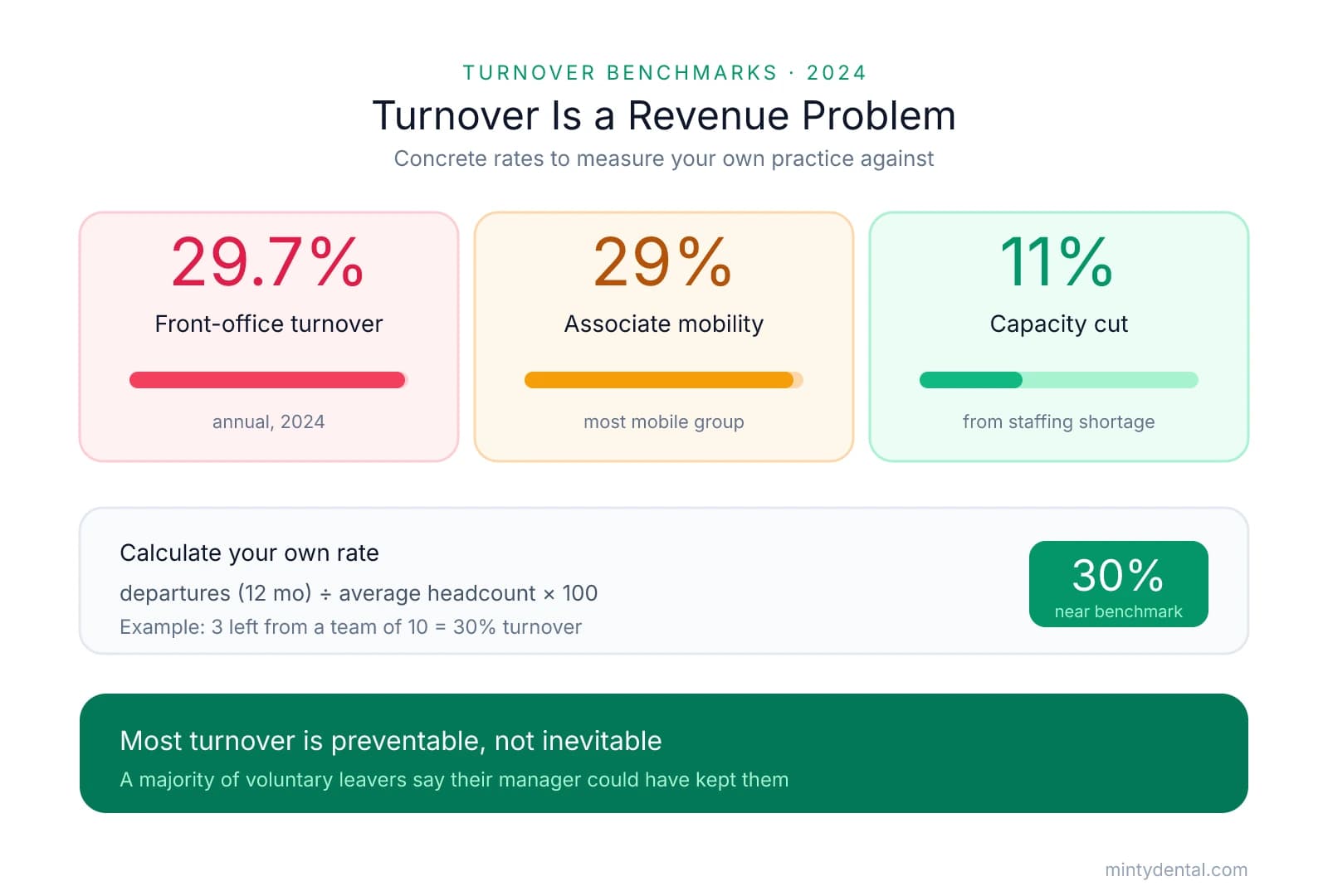Click the departures ÷ average headcount formula
Screen dimensions: 1328x896
coord(359,593)
